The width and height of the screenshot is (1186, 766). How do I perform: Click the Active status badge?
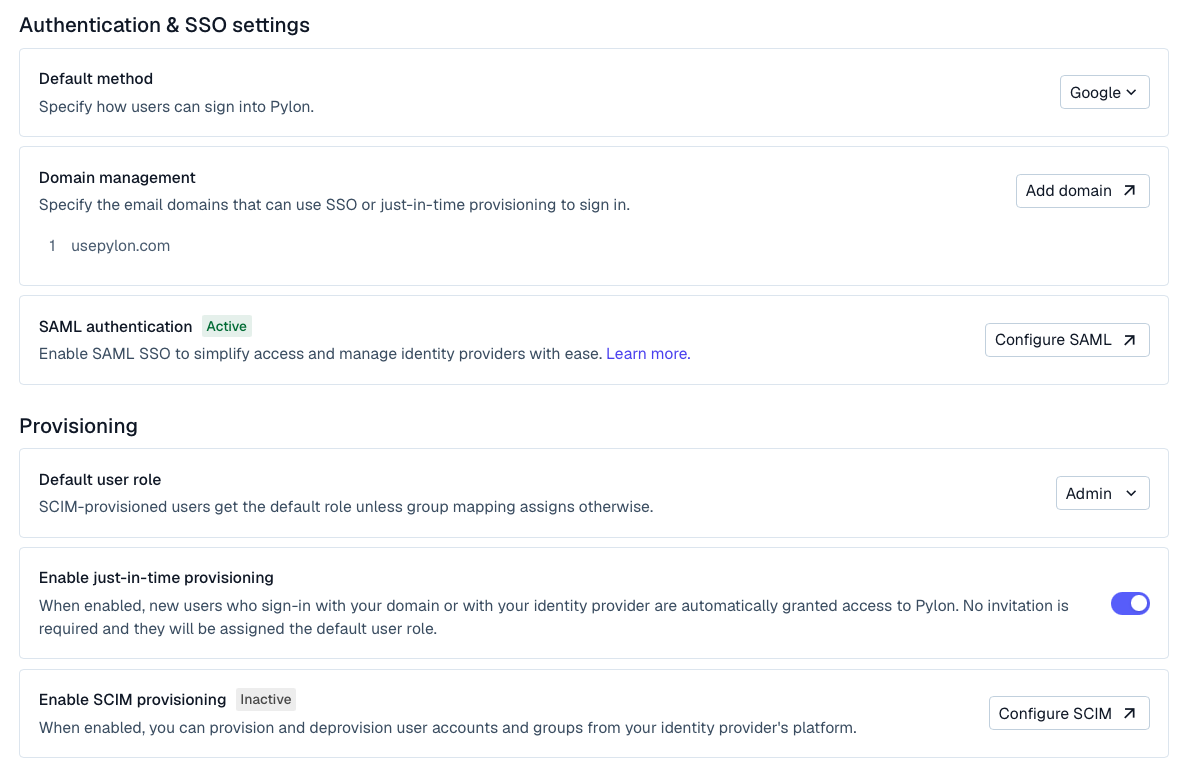(226, 326)
